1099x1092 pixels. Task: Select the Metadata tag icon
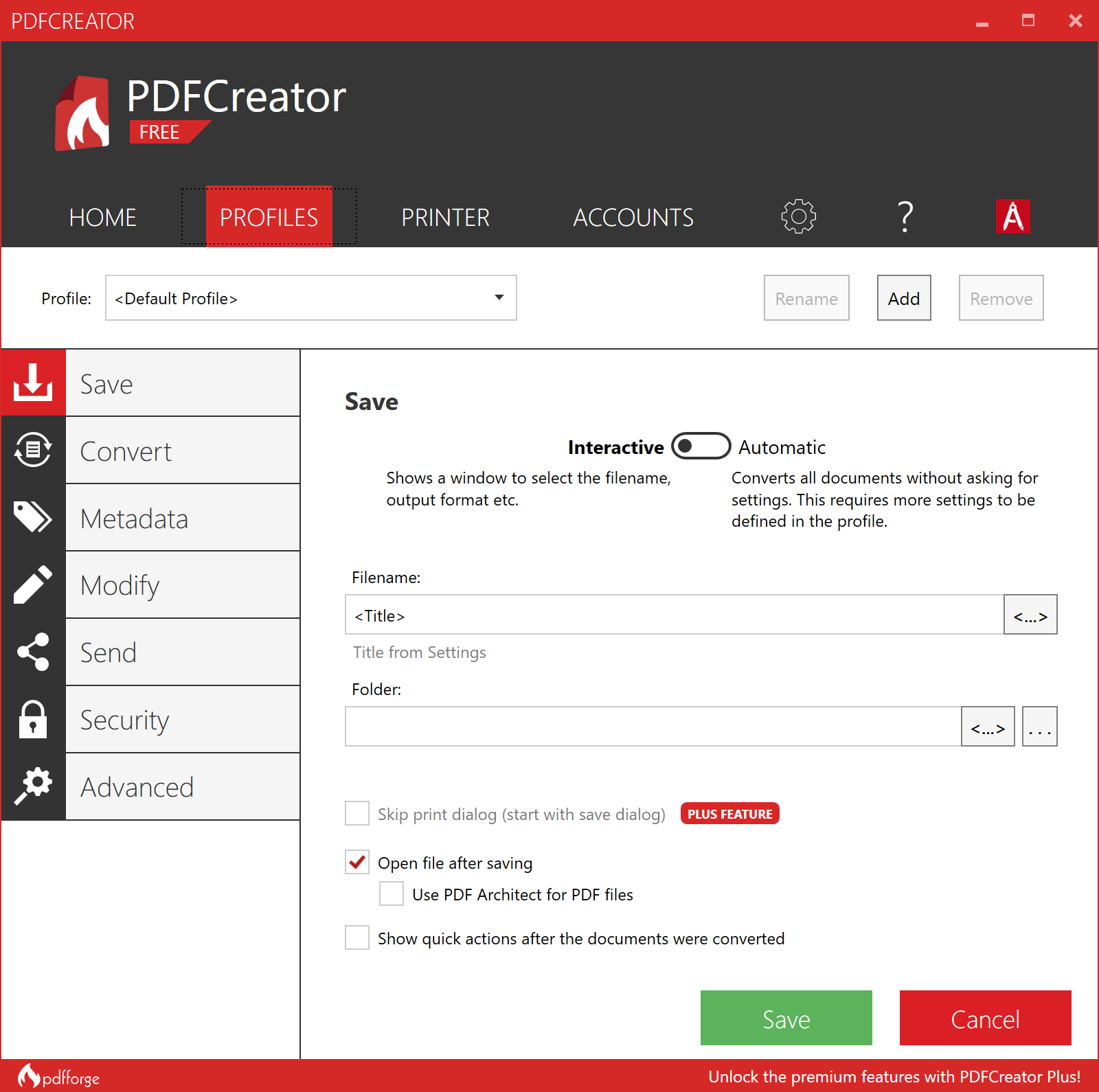click(x=33, y=517)
